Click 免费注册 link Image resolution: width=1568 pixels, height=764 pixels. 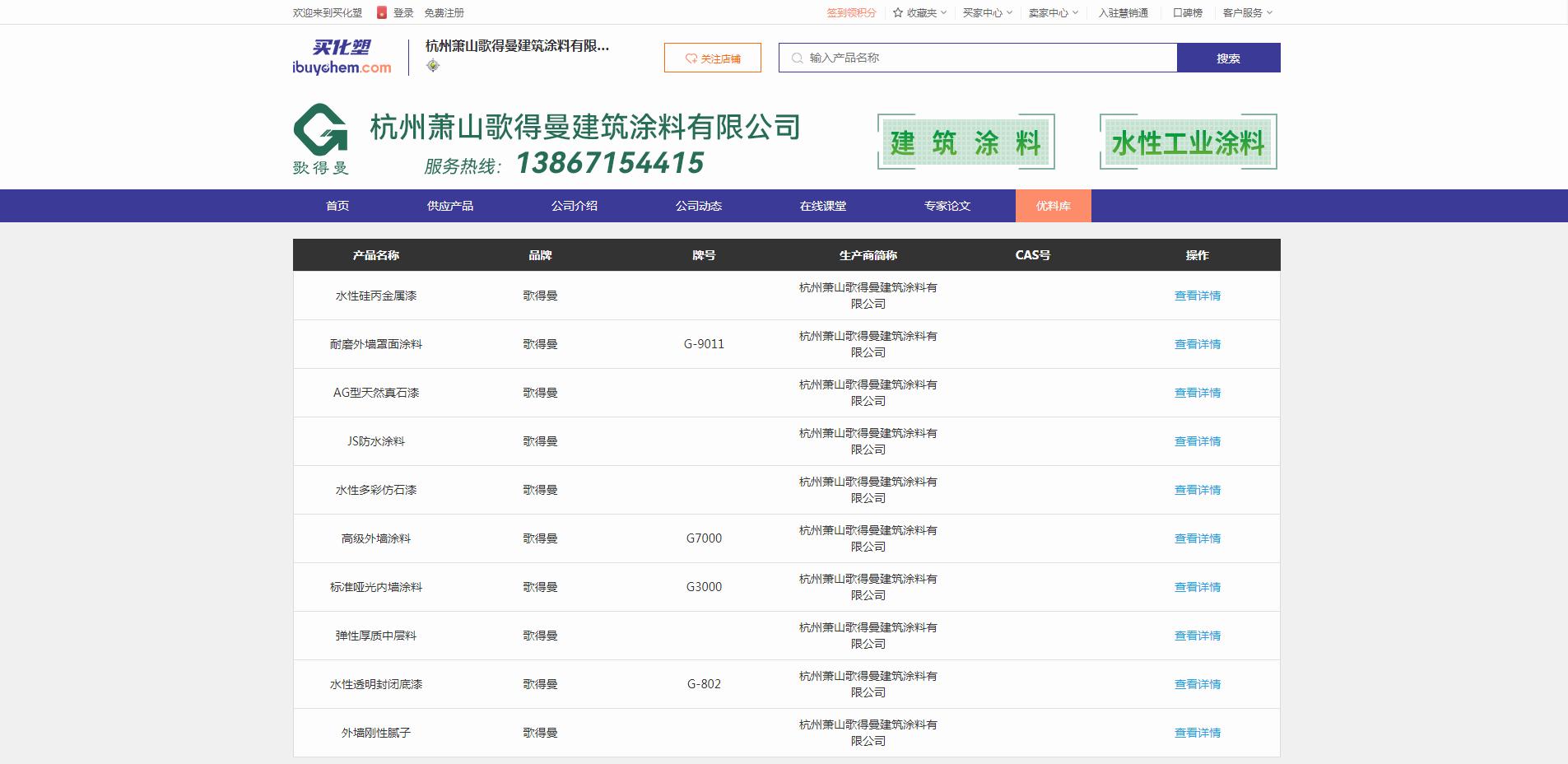[x=444, y=12]
